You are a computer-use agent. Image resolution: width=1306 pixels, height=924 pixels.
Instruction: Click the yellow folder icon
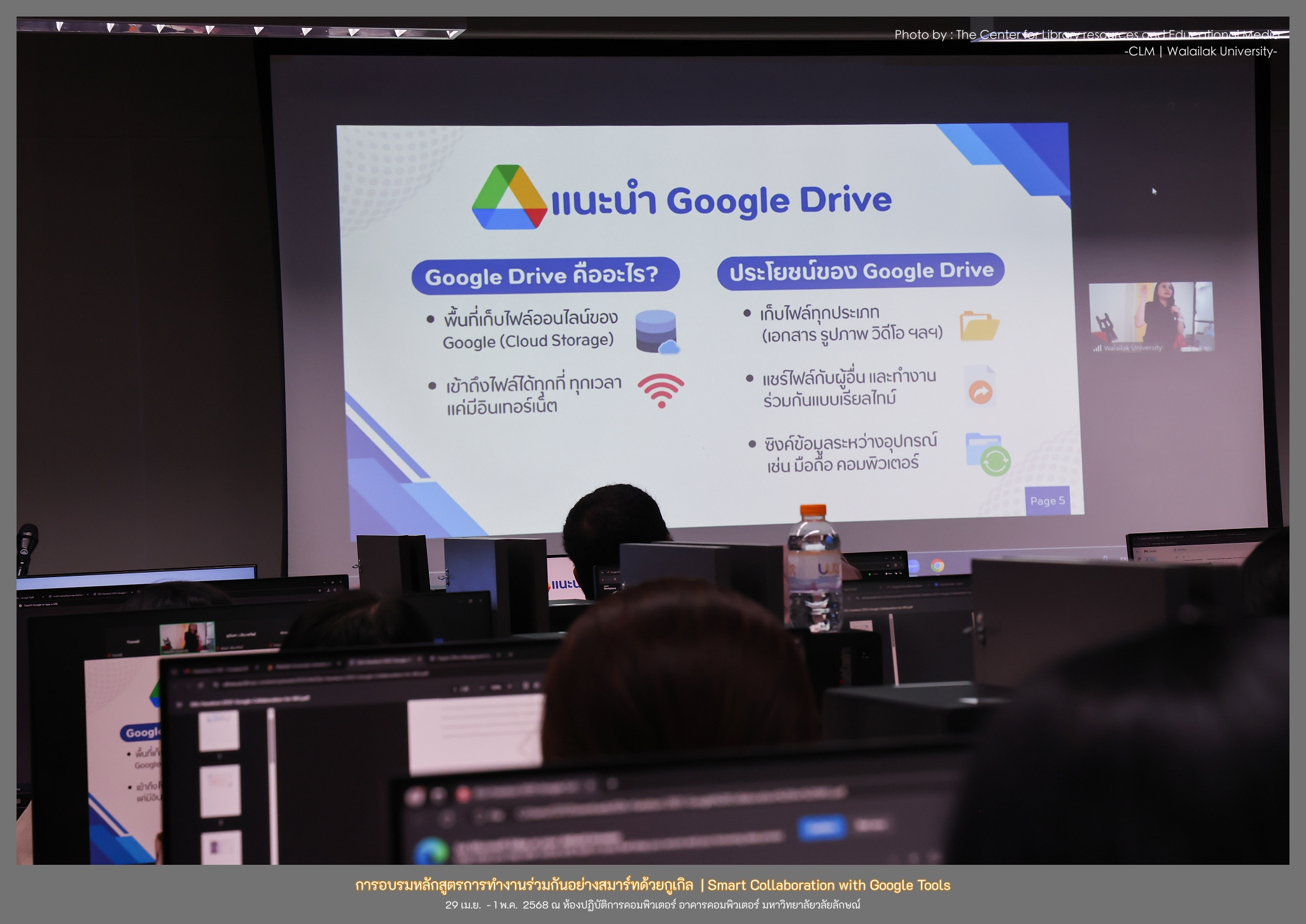979,326
